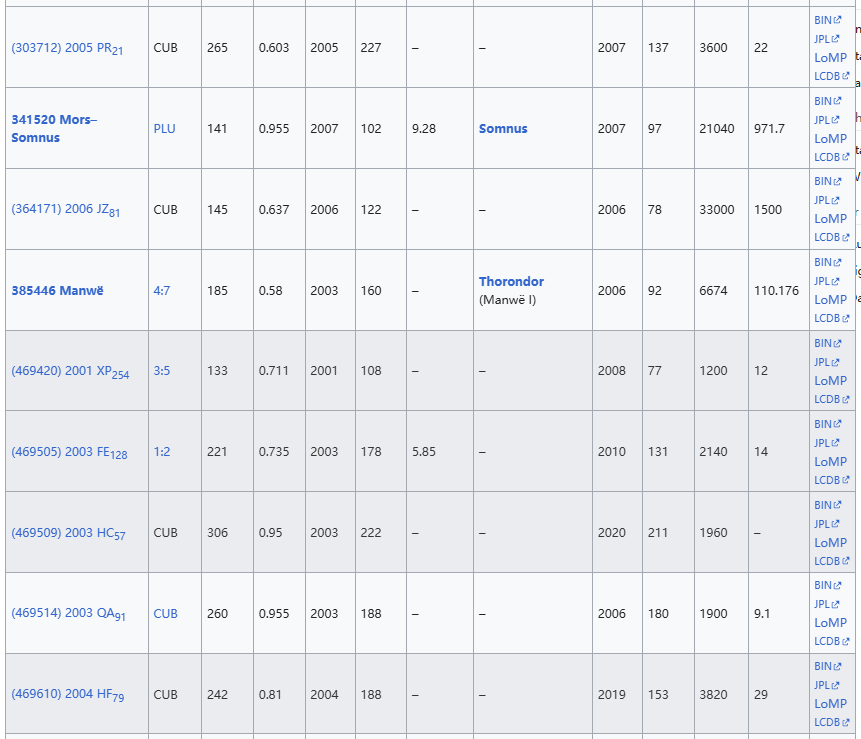Open the (303712) 2005 PR21 link
The image size is (861, 739).
[x=61, y=48]
